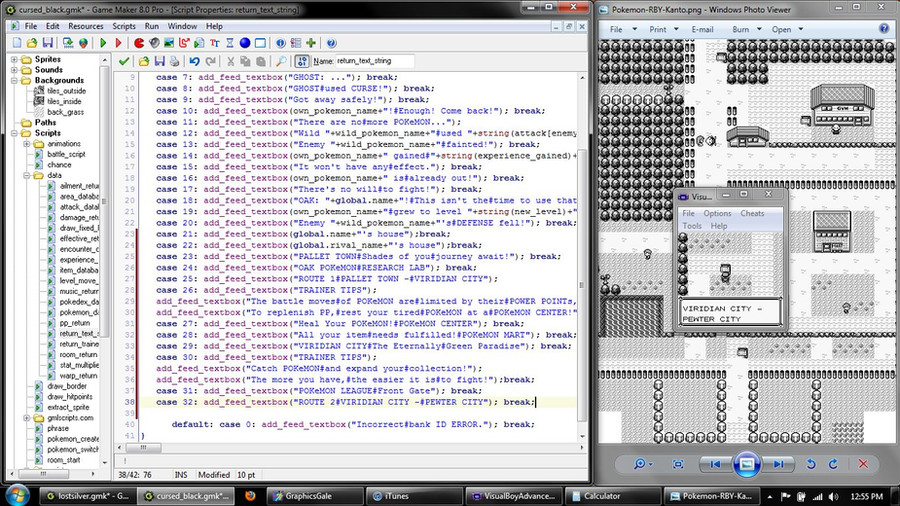Viewport: 900px width, 506px height.
Task: Click the Firefox icon on taskbar
Action: (250, 496)
